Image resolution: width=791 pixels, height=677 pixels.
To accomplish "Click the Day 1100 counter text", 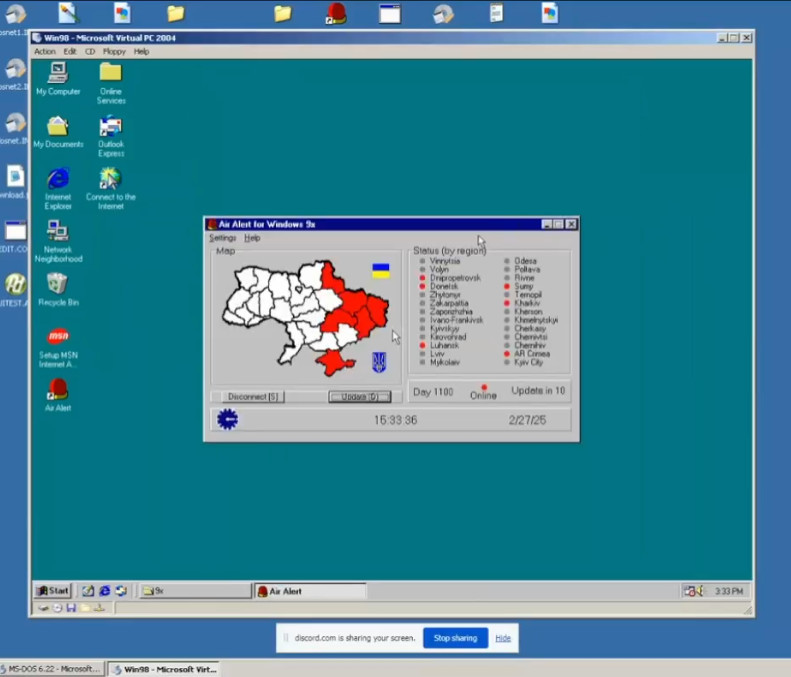I will tap(433, 392).
